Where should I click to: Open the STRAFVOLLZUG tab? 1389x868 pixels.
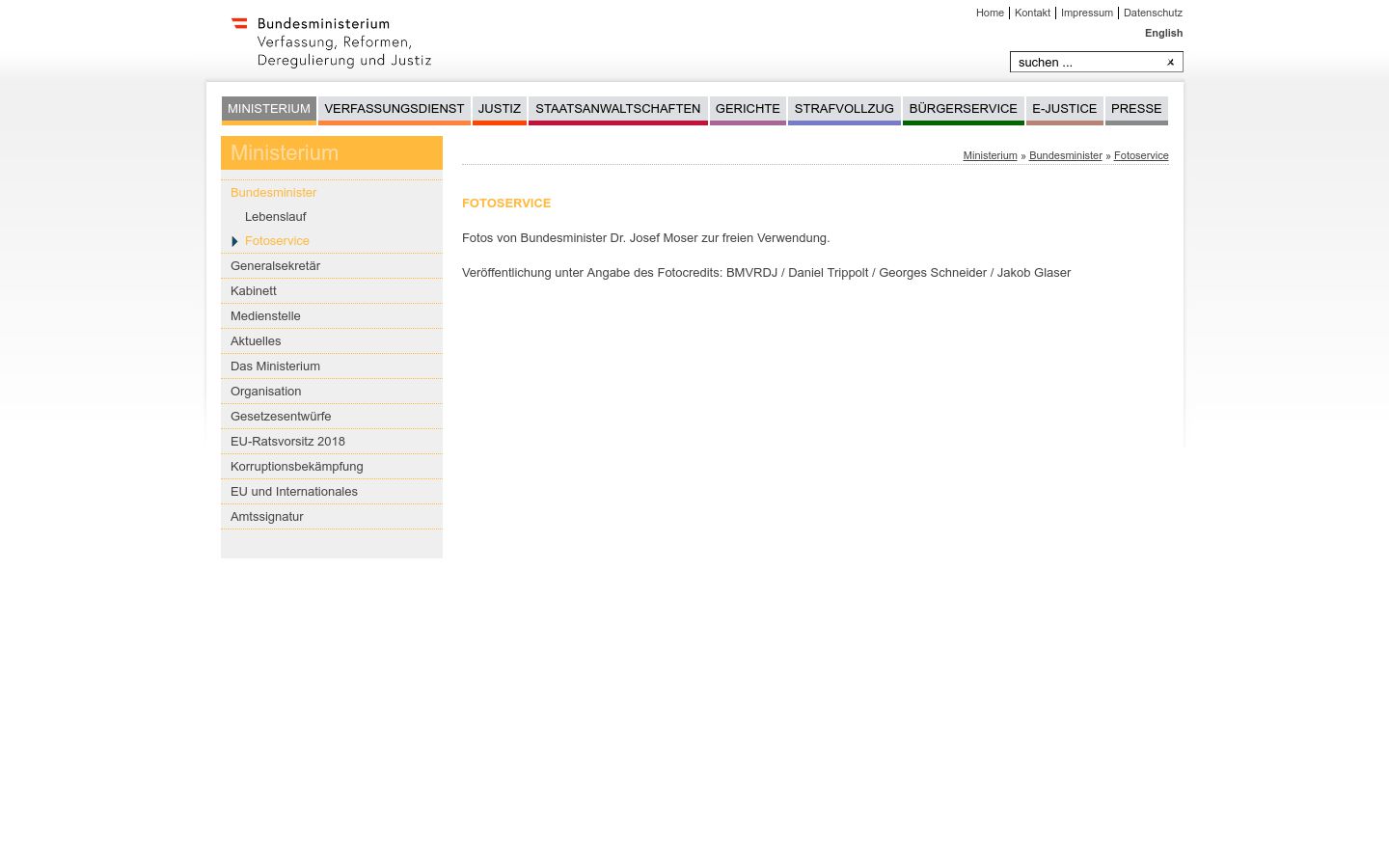pos(844,110)
